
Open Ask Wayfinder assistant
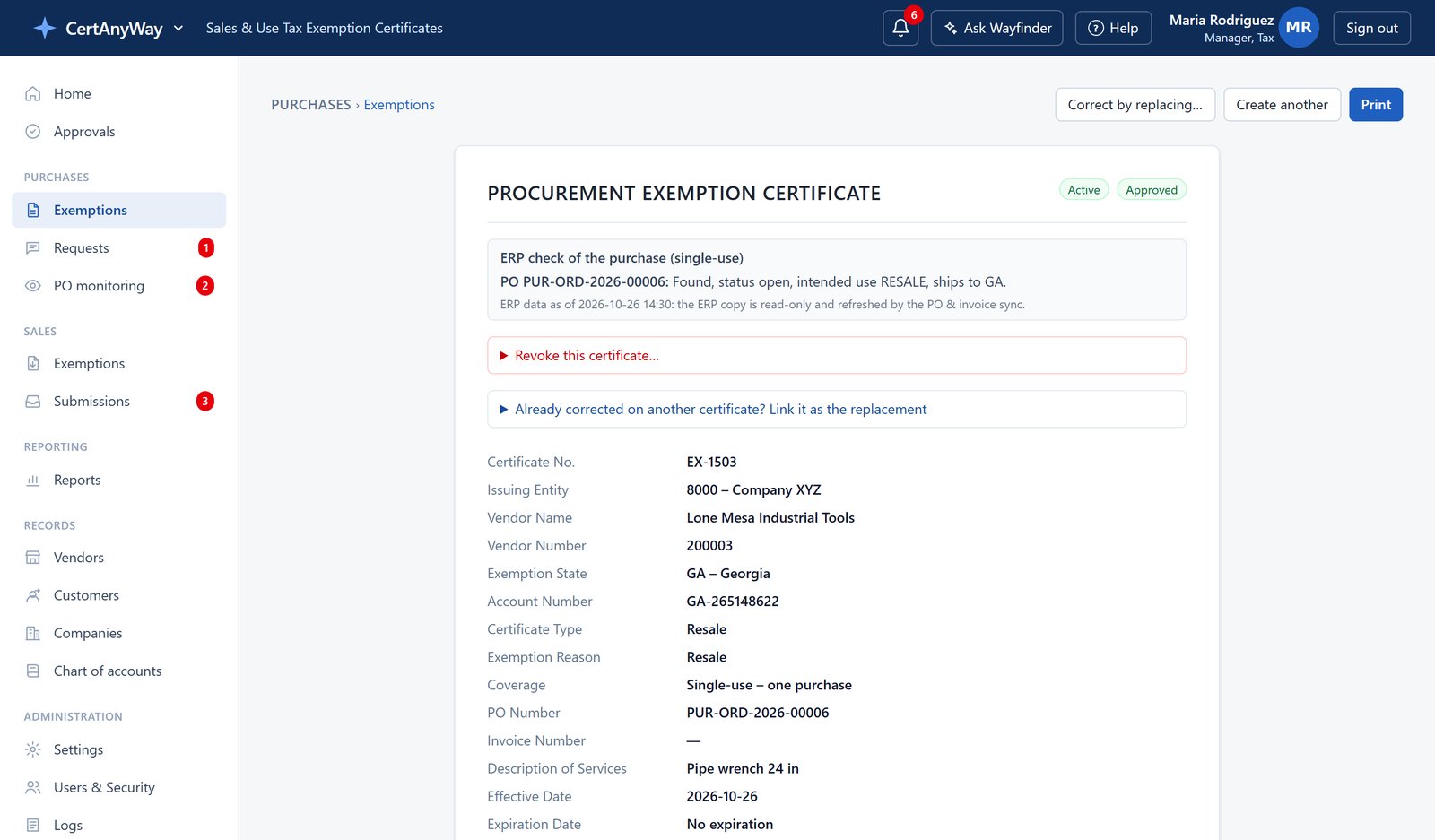[997, 28]
